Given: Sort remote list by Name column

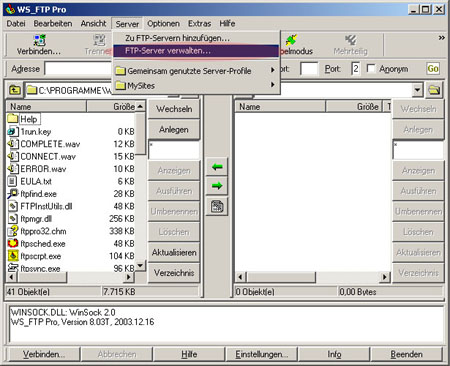Looking at the screenshot, I should click(x=280, y=107).
